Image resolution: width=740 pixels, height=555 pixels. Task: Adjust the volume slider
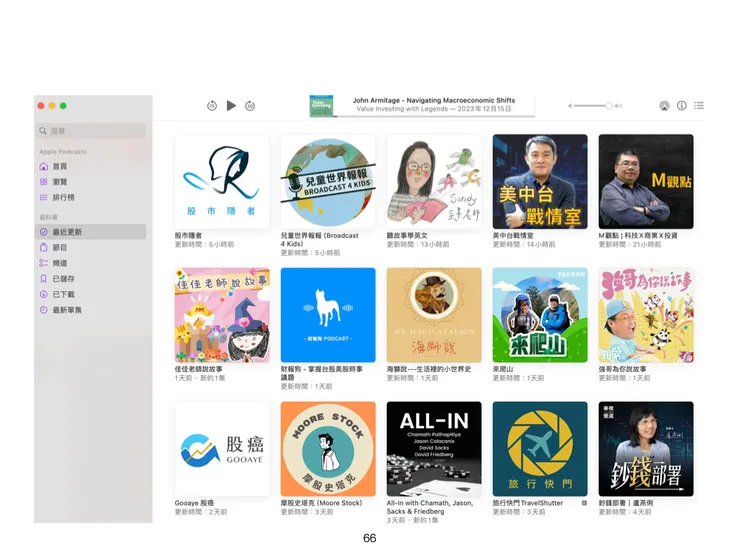coord(593,106)
